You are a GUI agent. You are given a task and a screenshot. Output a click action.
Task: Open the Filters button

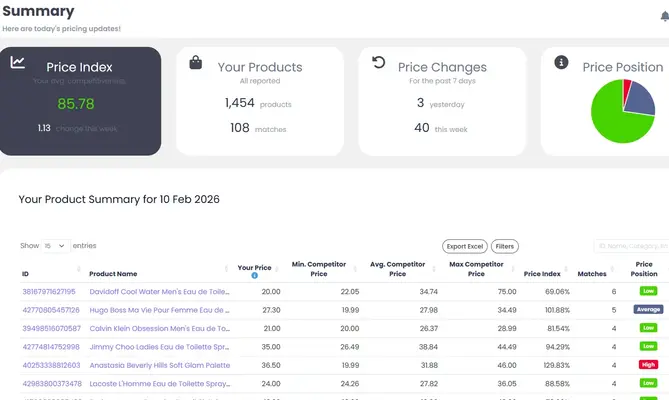tap(505, 246)
